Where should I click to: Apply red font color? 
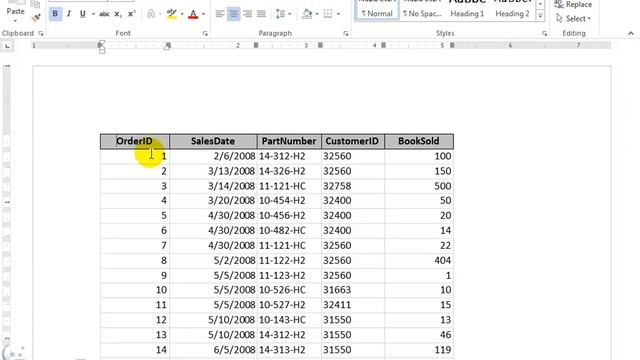point(193,14)
